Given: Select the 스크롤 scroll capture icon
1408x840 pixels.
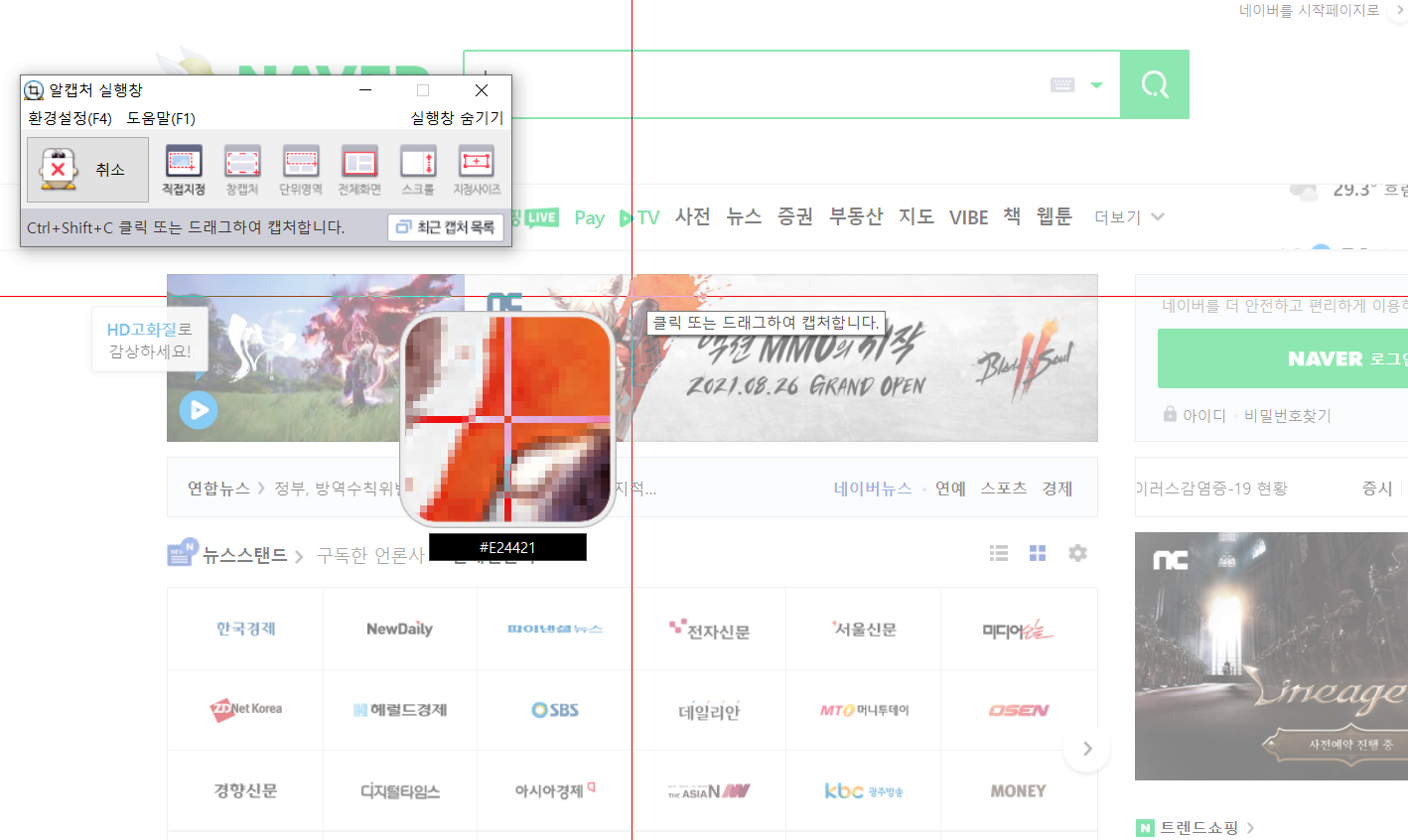Looking at the screenshot, I should (x=418, y=170).
